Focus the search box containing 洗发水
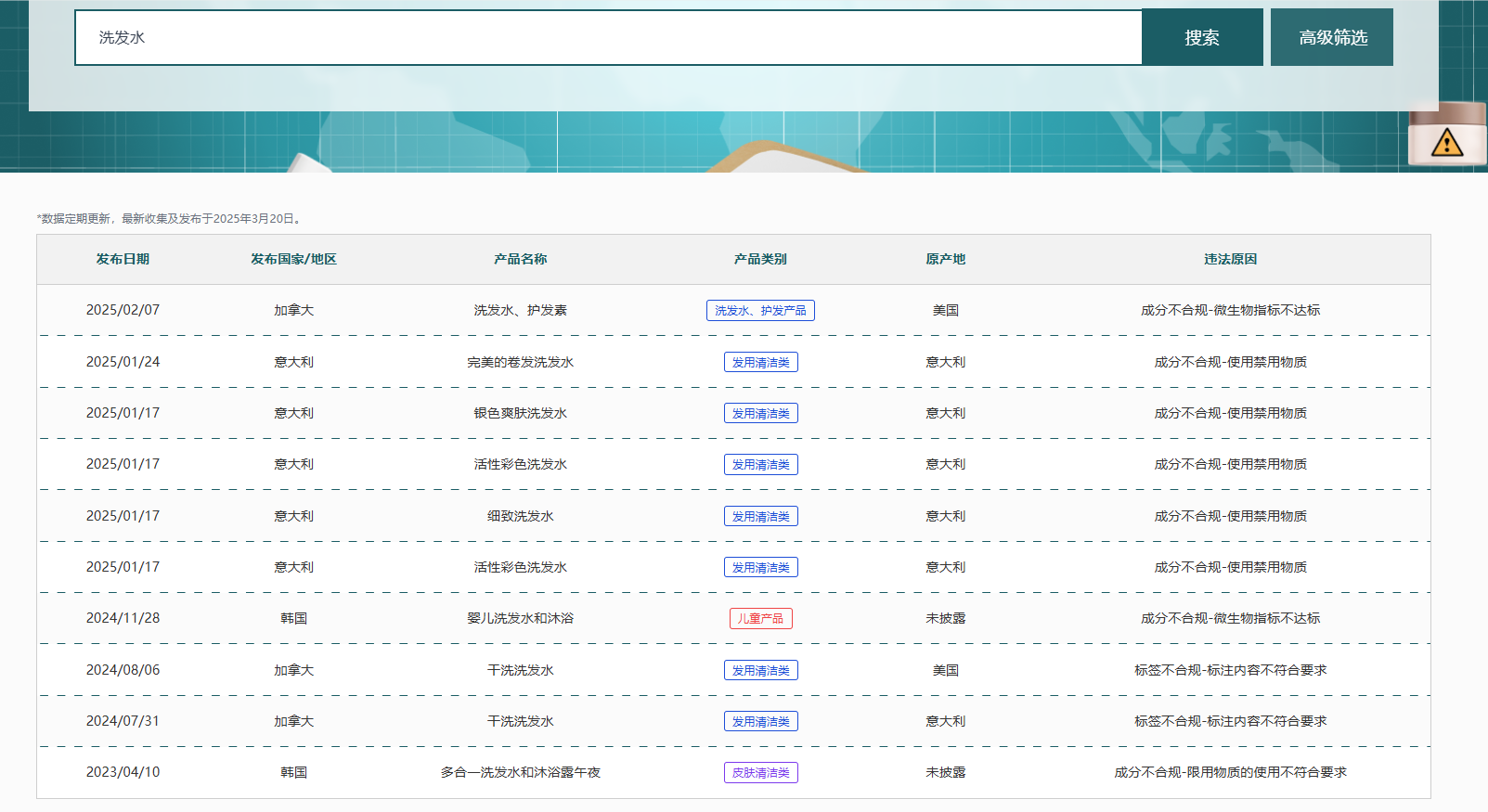Viewport: 1488px width, 812px height. (x=608, y=38)
